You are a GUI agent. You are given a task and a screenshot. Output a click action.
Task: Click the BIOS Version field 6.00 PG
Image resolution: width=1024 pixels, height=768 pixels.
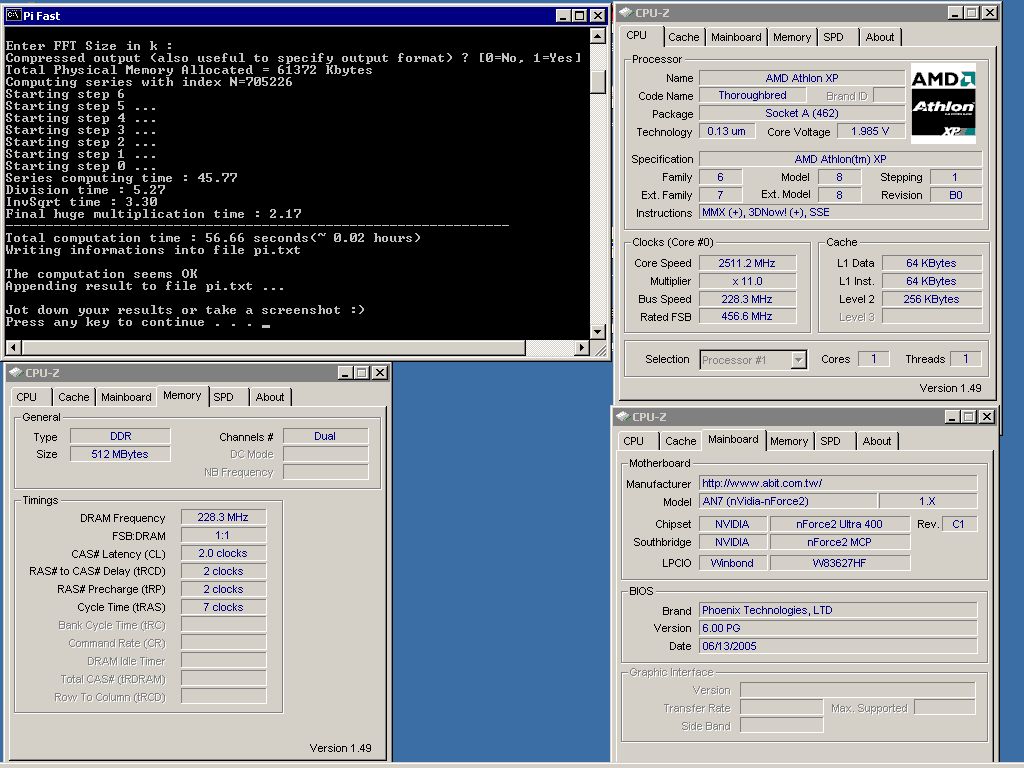point(838,628)
